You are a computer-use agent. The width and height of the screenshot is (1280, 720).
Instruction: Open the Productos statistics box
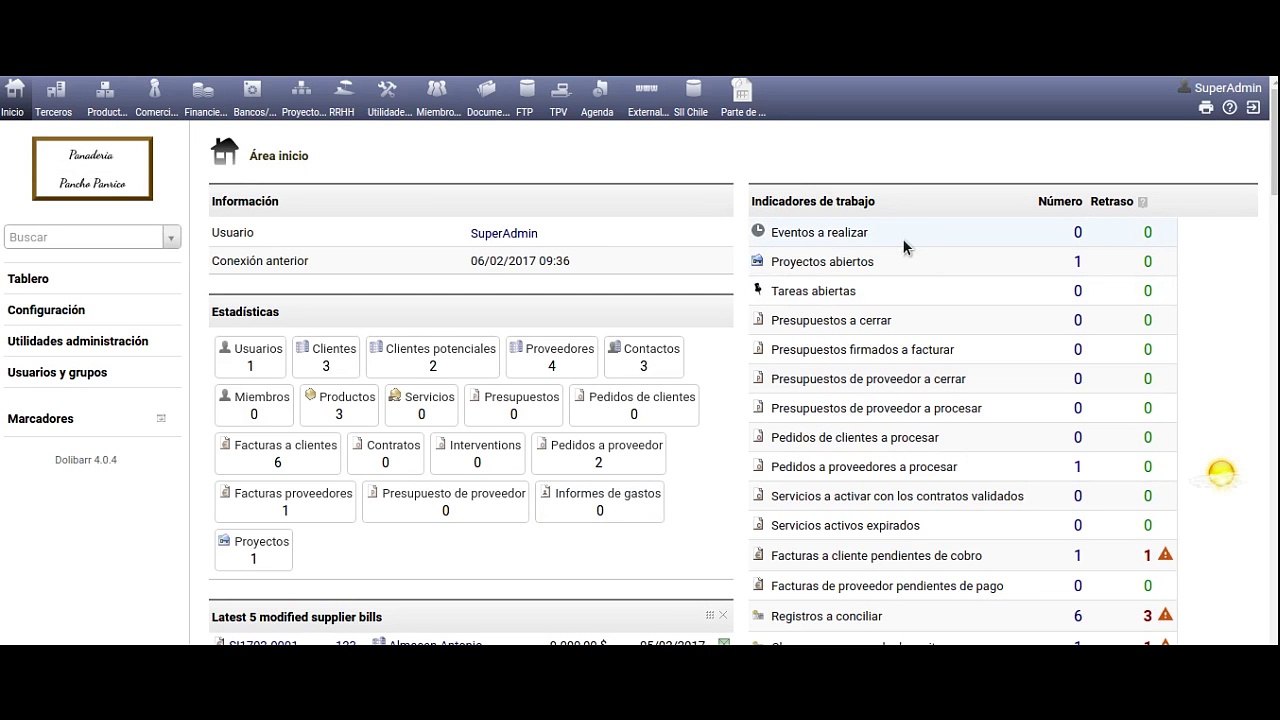coord(339,405)
